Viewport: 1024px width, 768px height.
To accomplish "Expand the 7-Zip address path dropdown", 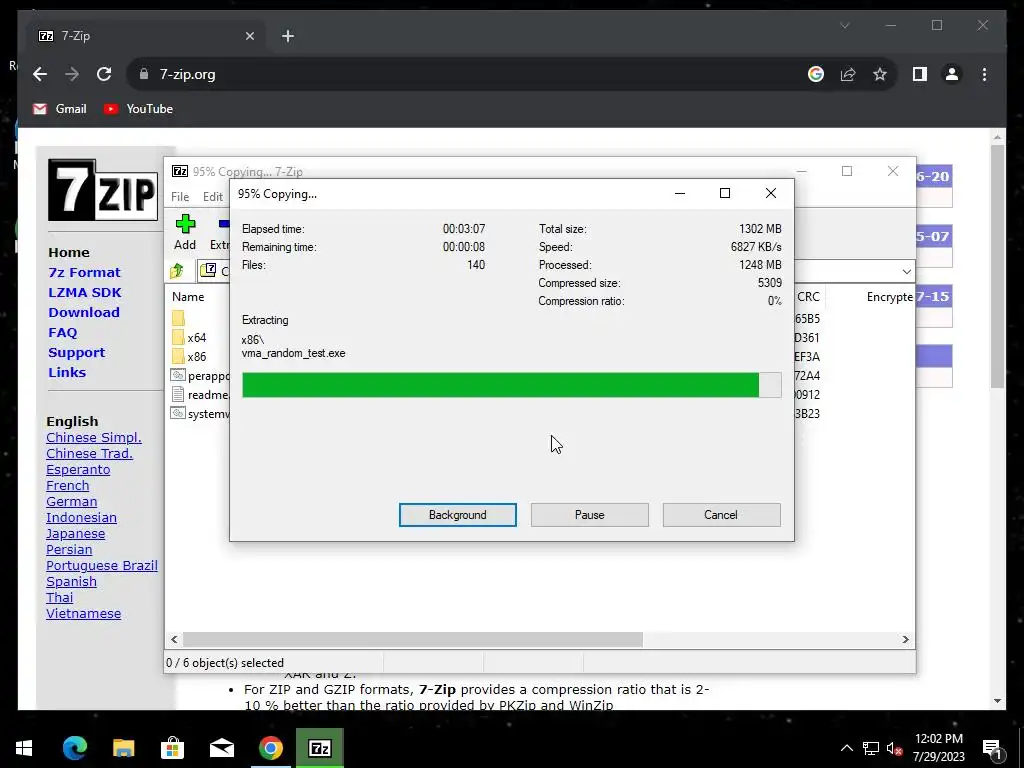I will click(x=906, y=271).
